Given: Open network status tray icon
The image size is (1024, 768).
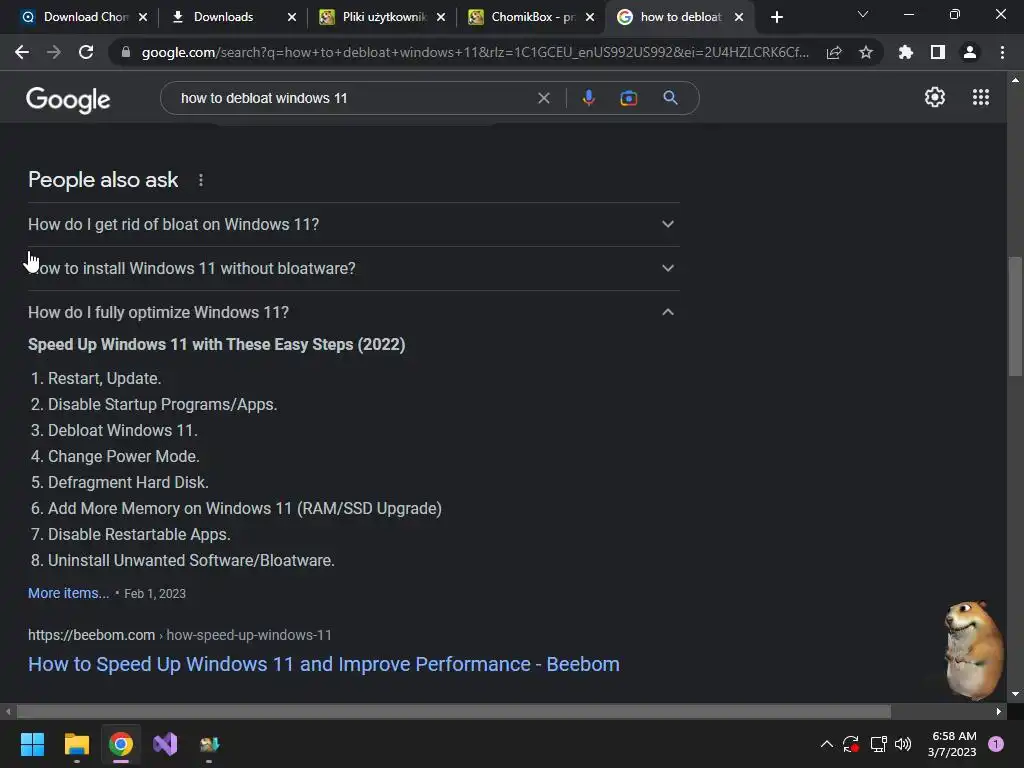Looking at the screenshot, I should click(878, 744).
